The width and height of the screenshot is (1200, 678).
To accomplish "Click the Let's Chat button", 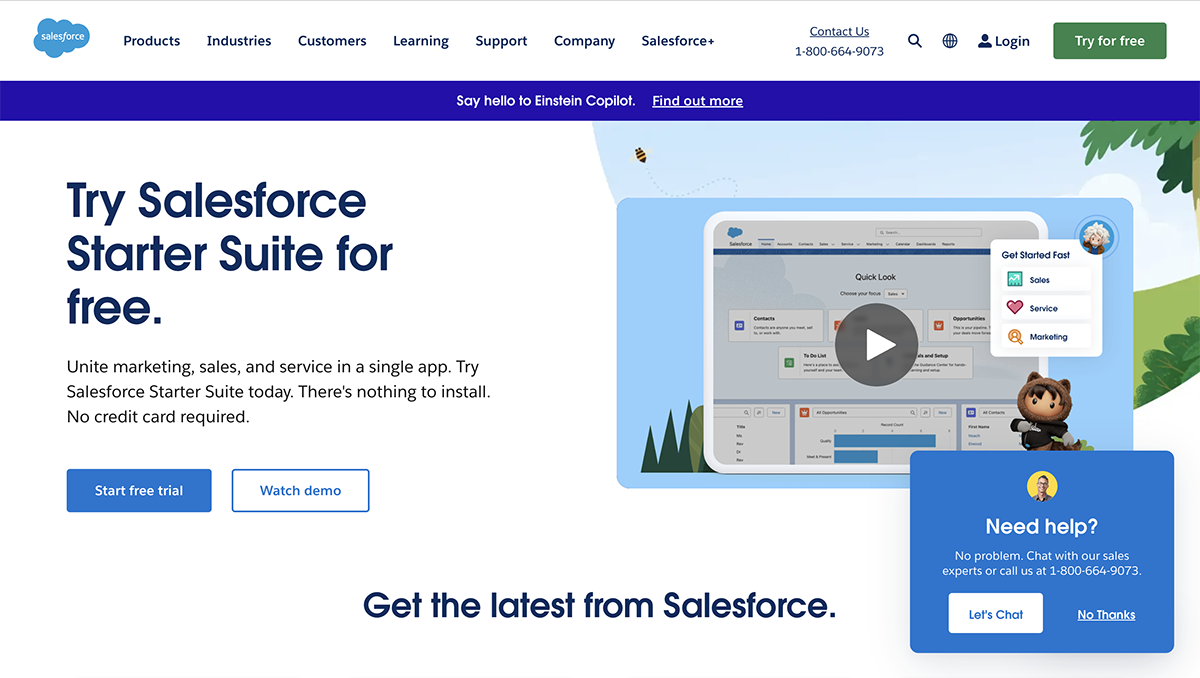I will tap(995, 614).
